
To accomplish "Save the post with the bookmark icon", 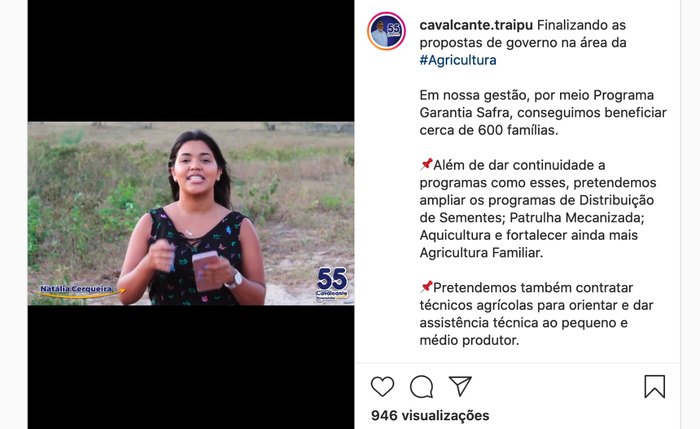I will pos(654,387).
